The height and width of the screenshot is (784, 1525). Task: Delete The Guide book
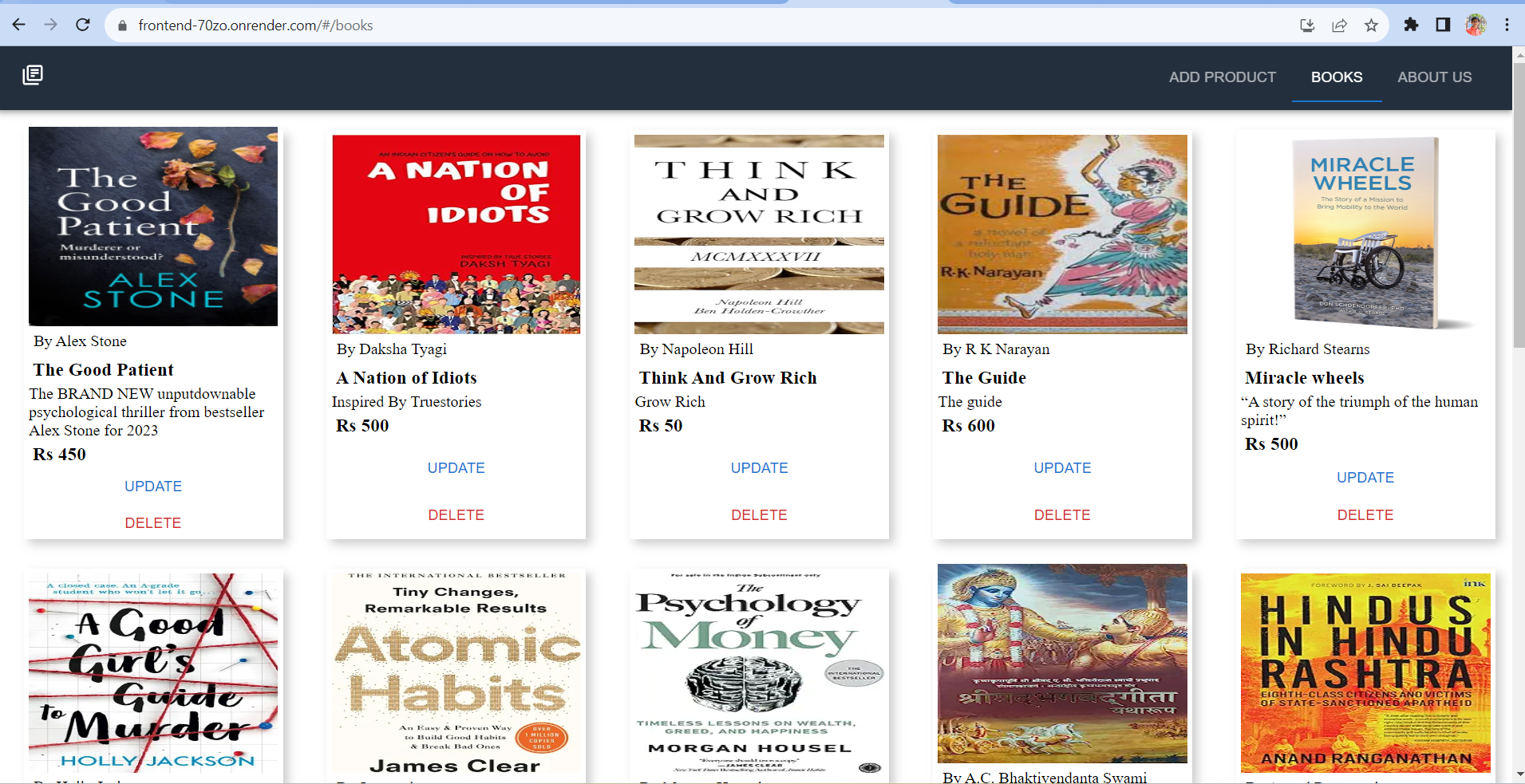pyautogui.click(x=1063, y=515)
